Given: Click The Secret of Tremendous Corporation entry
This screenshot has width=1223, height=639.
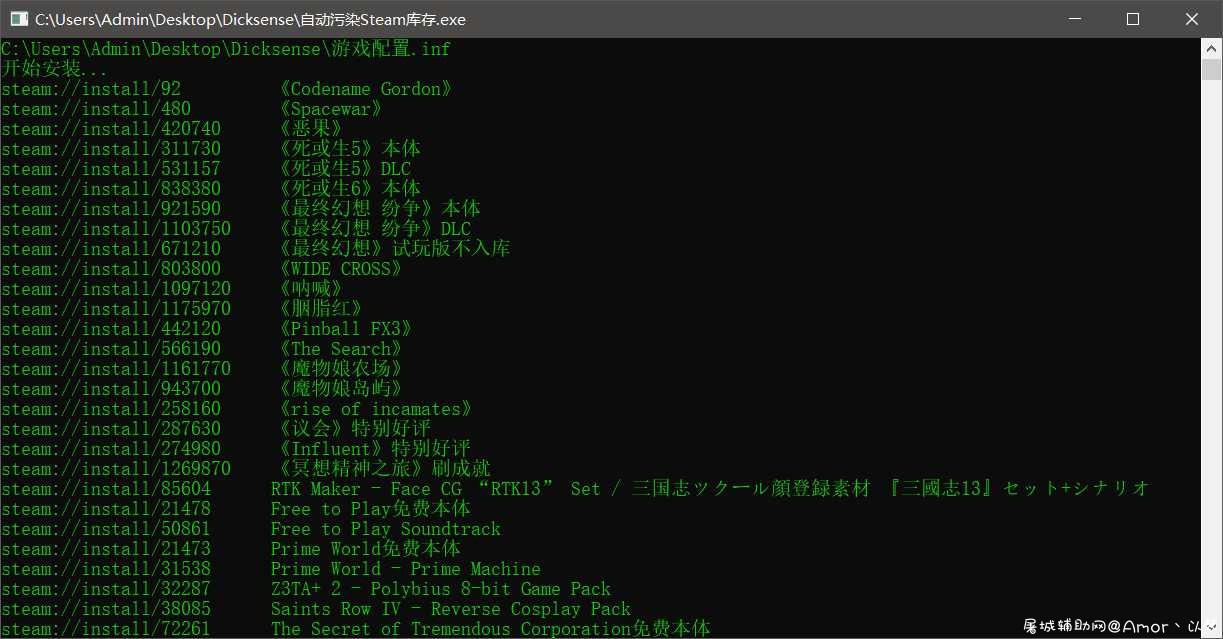Looking at the screenshot, I should click(491, 629).
